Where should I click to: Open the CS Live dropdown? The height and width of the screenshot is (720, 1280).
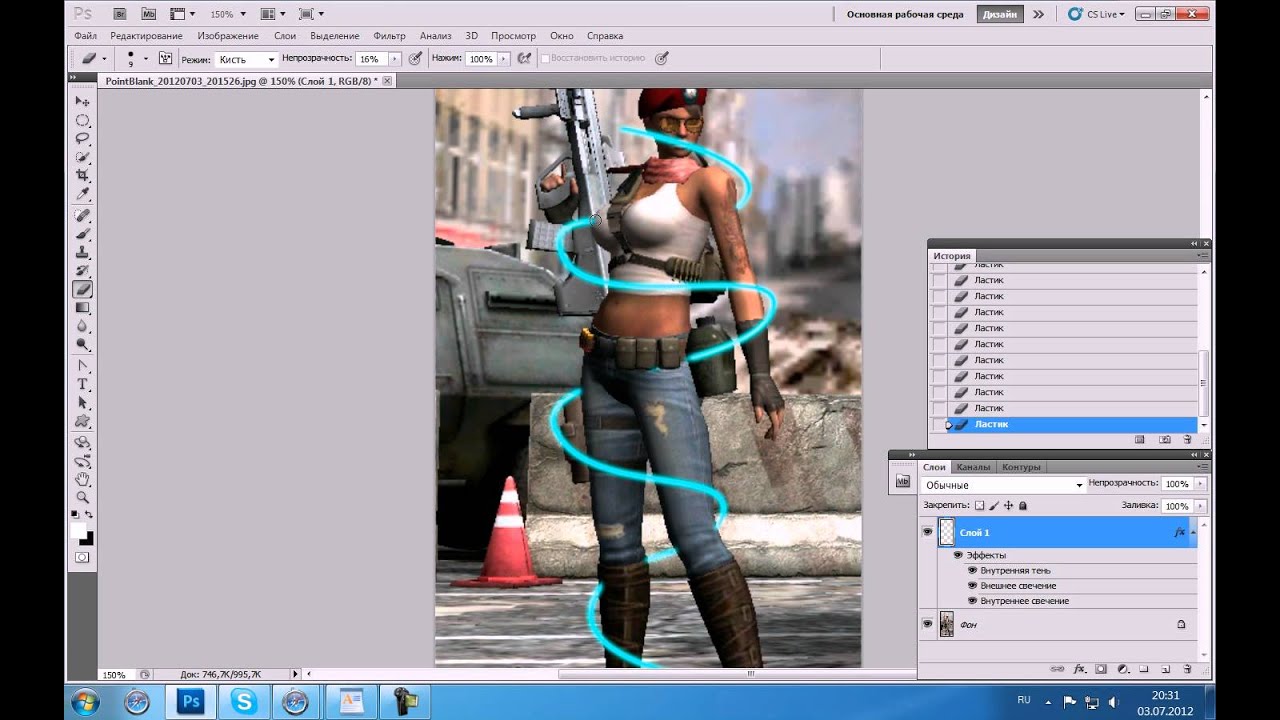[x=1096, y=14]
